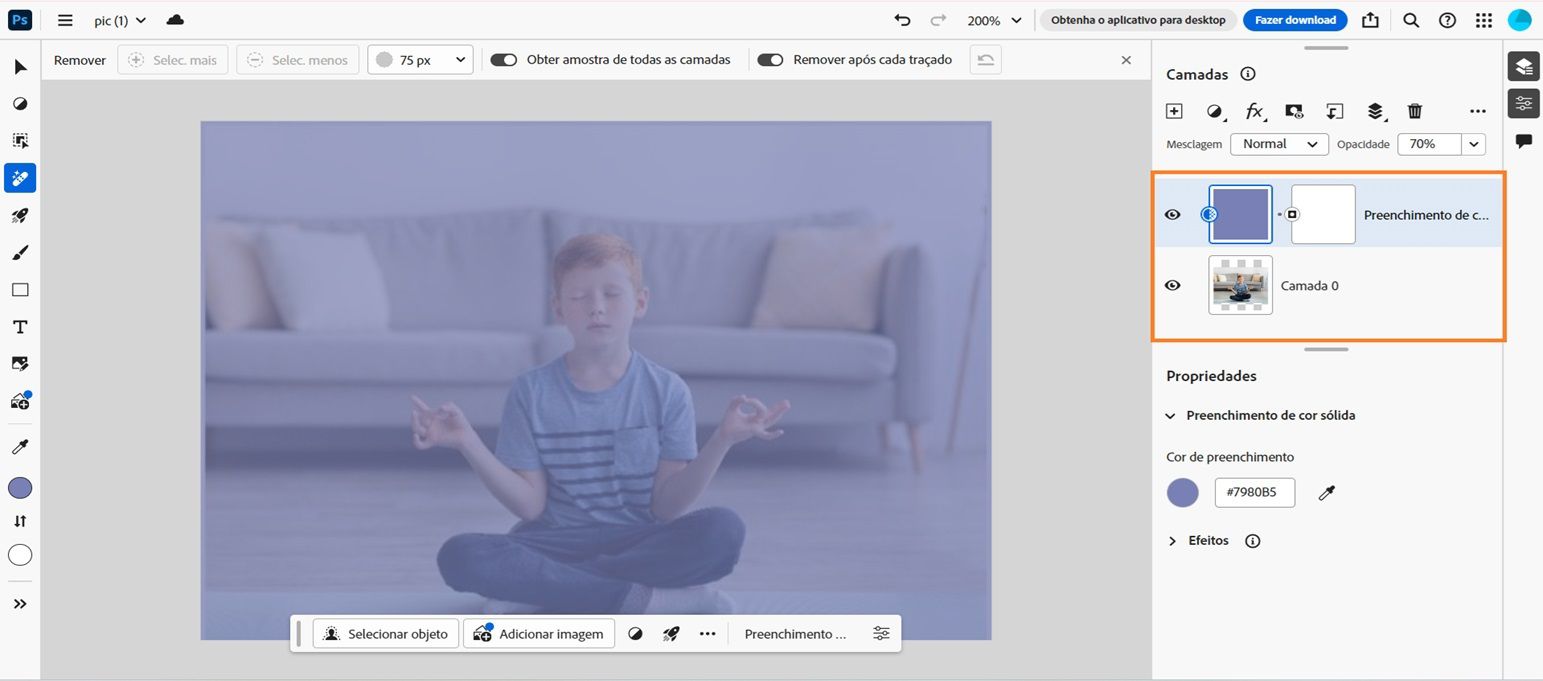Open the fx layer effects menu
The image size is (1543, 681).
(1254, 111)
